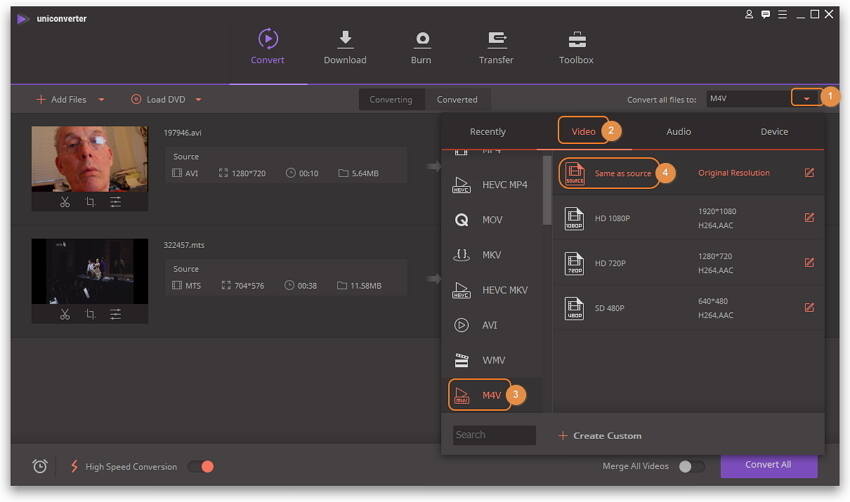Open the Burn section
The height and width of the screenshot is (502, 850).
[x=421, y=47]
